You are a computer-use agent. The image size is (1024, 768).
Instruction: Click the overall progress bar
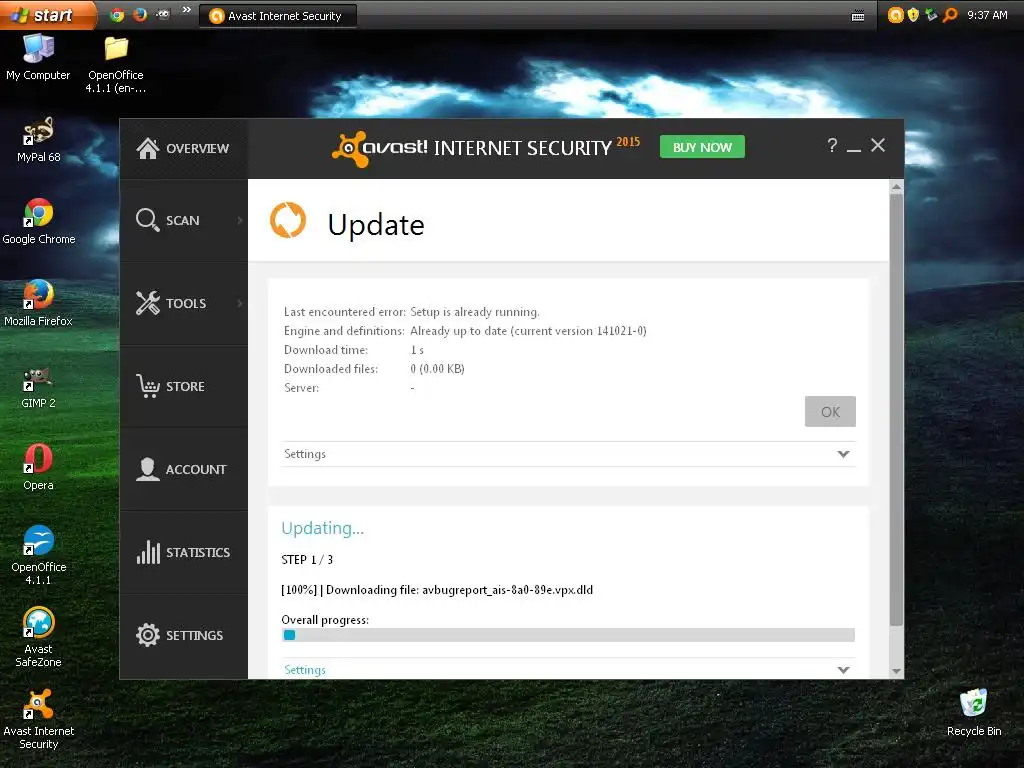(568, 635)
